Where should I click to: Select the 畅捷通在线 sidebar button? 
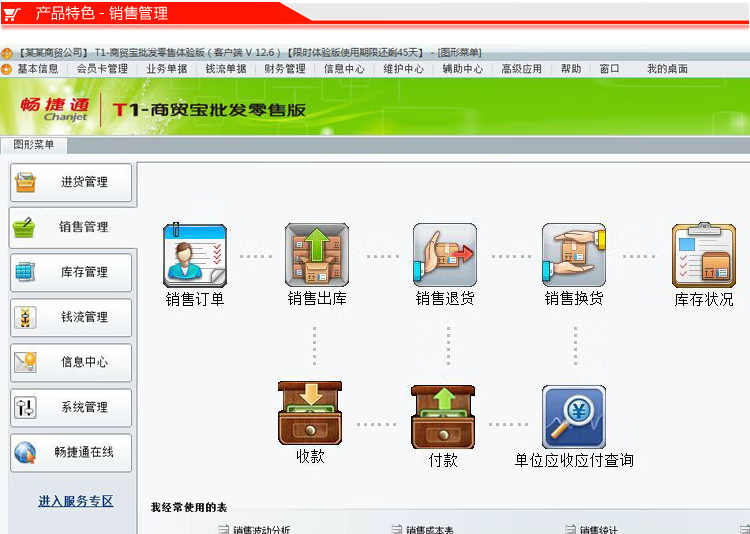71,453
